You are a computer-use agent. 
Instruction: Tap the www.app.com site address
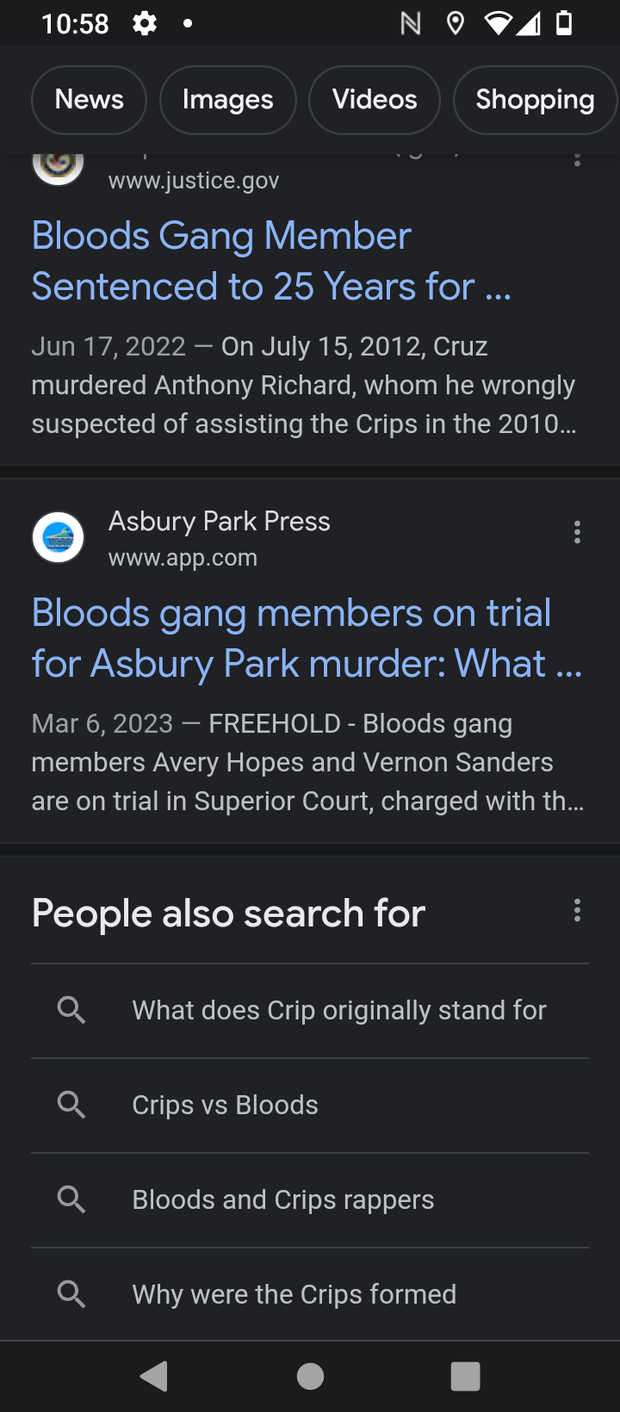(x=183, y=558)
